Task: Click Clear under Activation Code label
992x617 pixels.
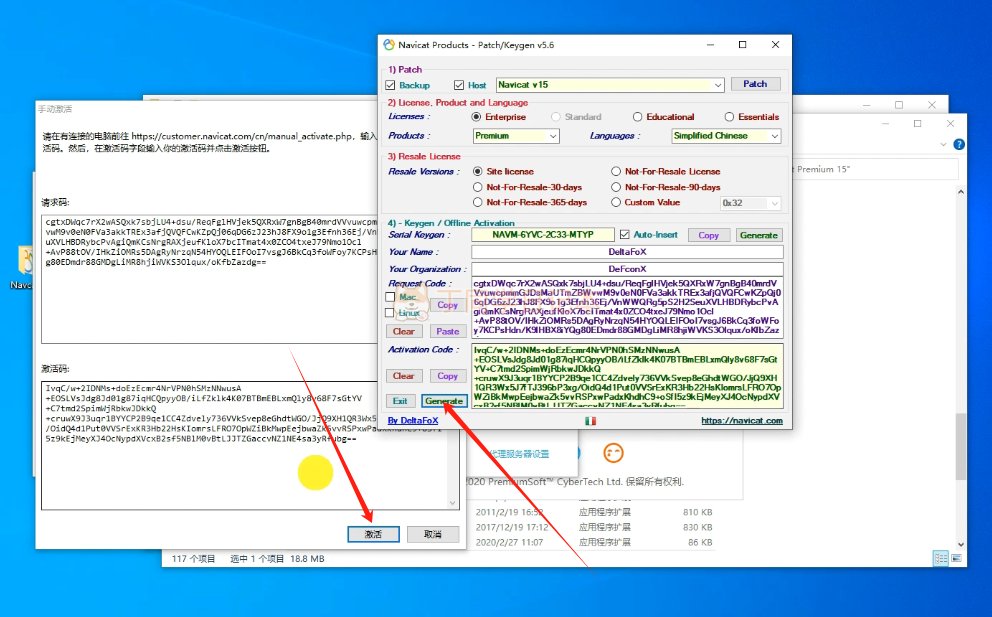Action: coord(404,376)
